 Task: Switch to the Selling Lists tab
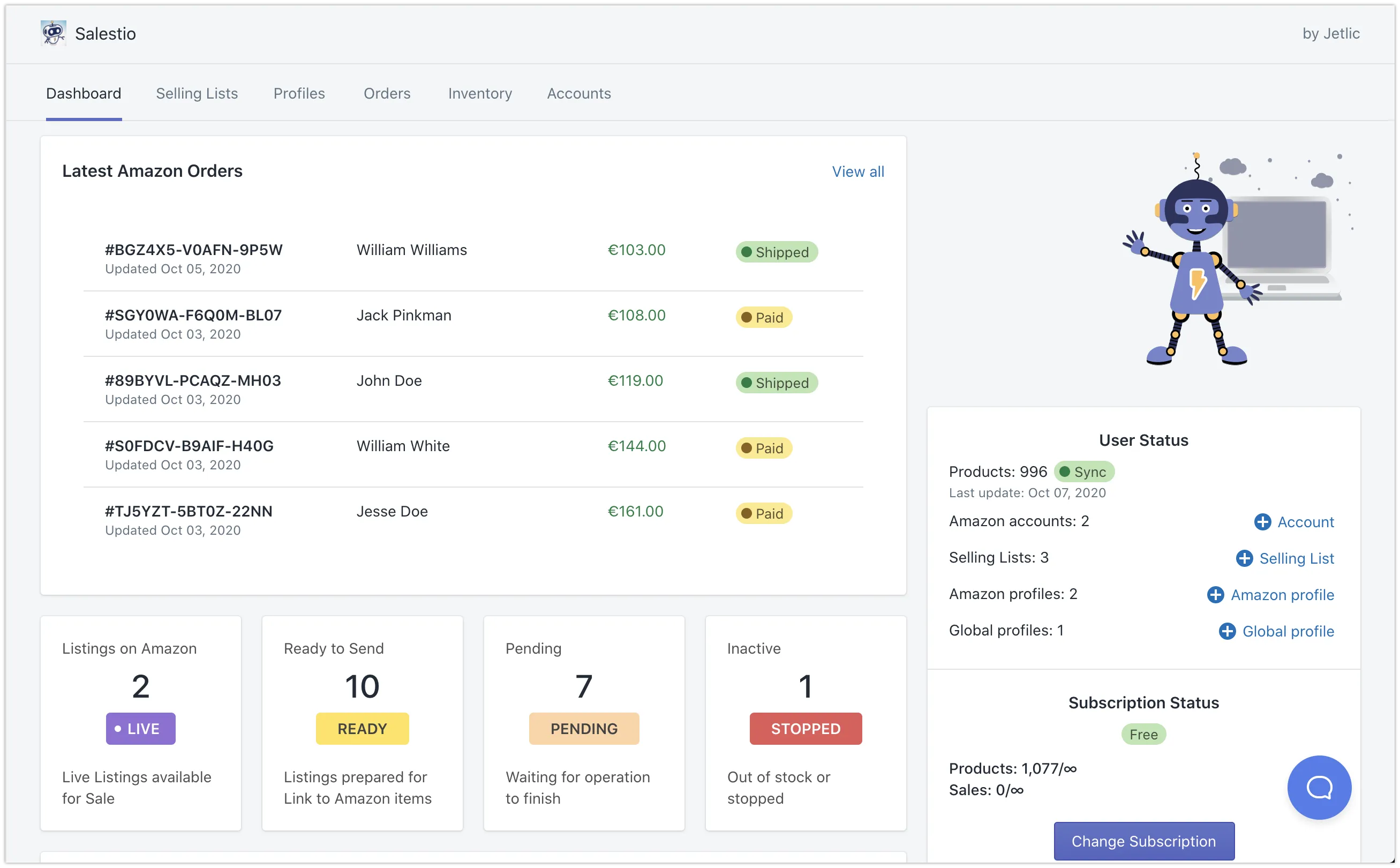point(197,94)
